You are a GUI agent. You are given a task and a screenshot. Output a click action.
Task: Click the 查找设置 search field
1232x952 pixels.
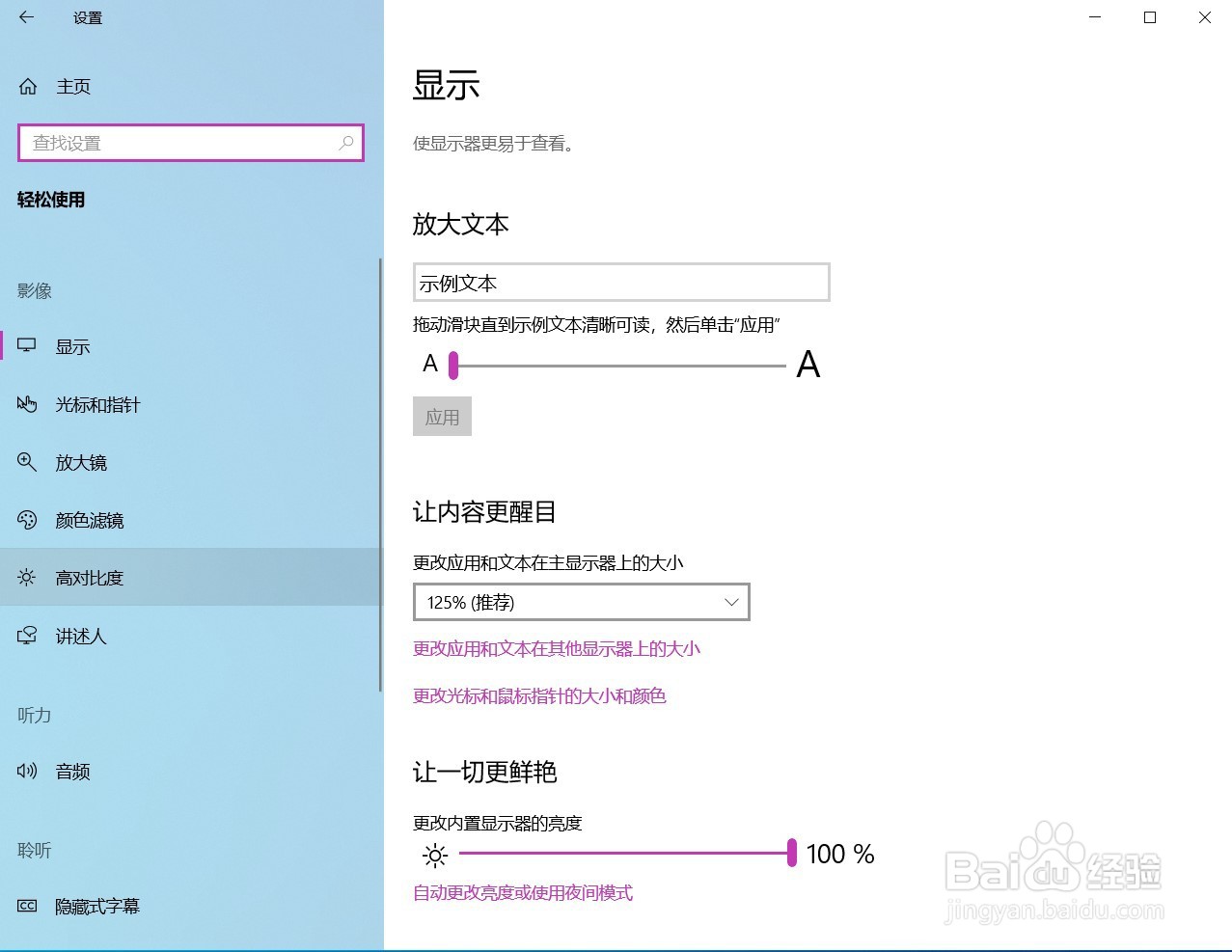click(x=178, y=143)
